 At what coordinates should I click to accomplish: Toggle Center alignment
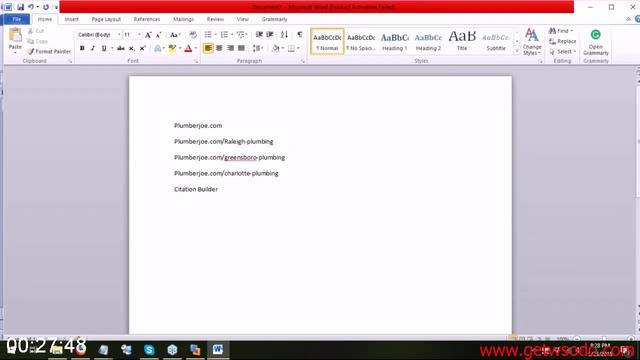coord(219,49)
